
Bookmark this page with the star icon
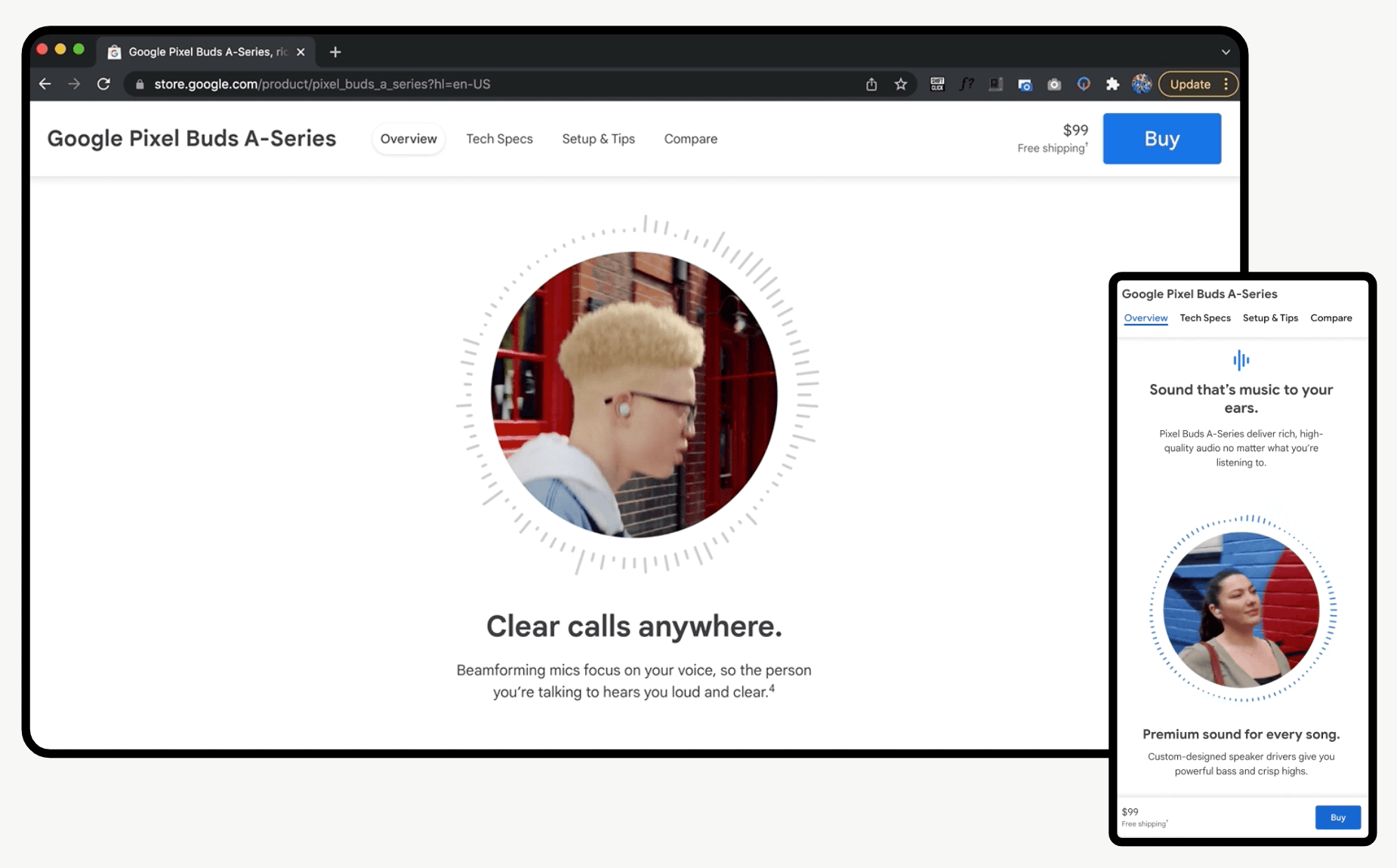click(x=901, y=84)
